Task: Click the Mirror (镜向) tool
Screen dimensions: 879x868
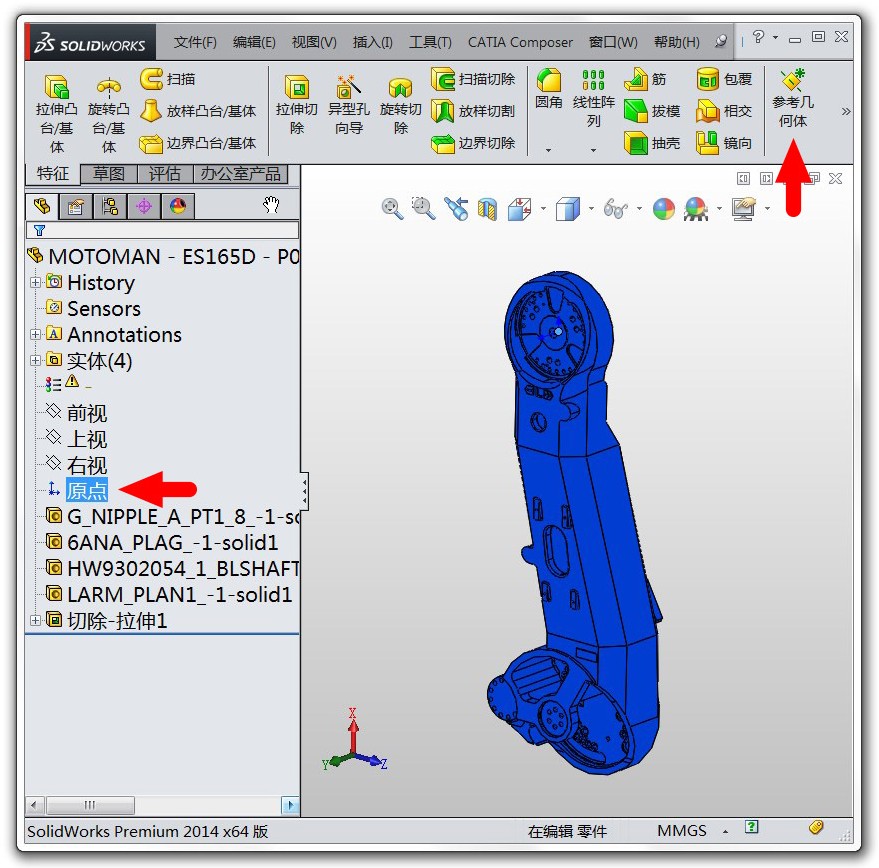Action: (723, 144)
